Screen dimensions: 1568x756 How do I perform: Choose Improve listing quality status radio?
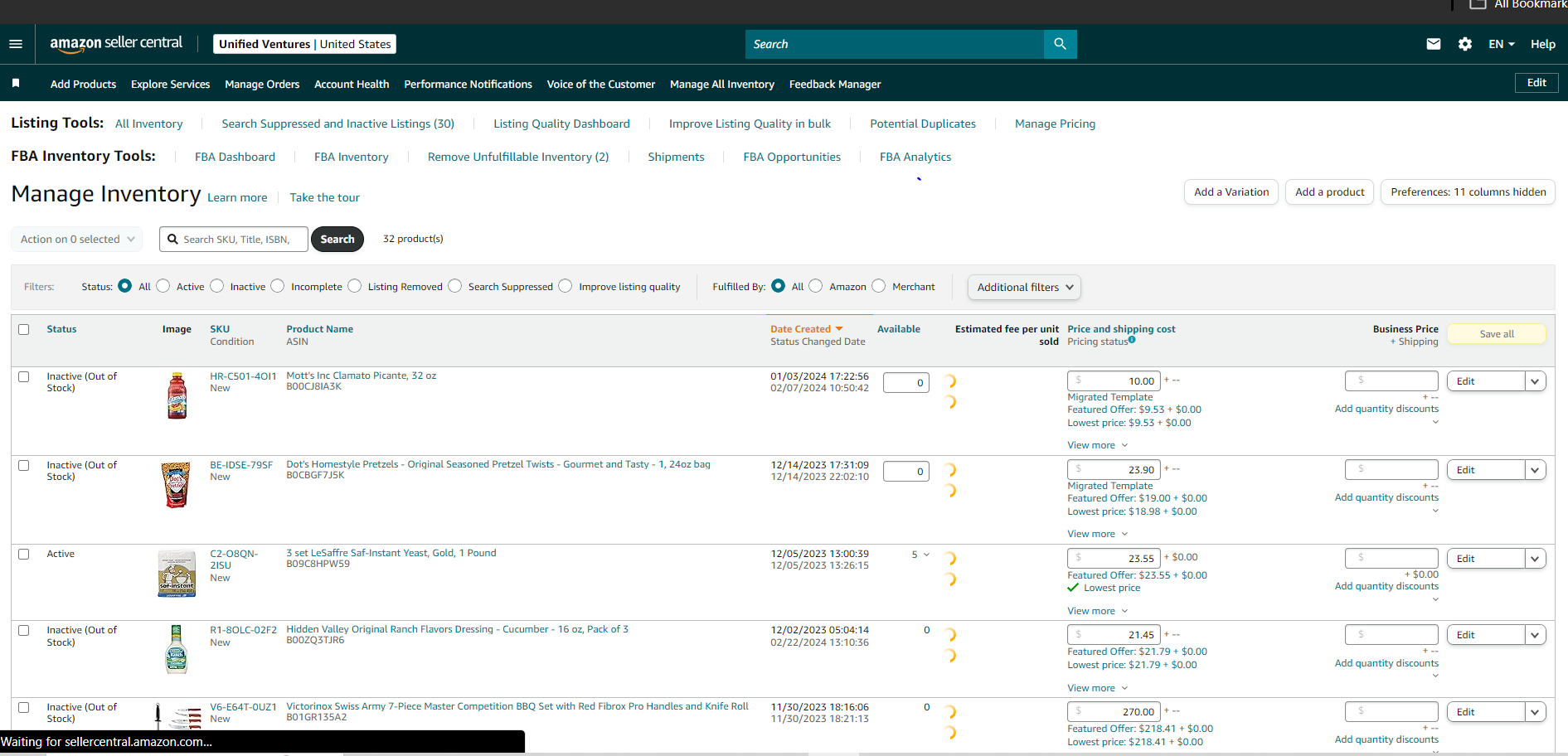(x=566, y=286)
